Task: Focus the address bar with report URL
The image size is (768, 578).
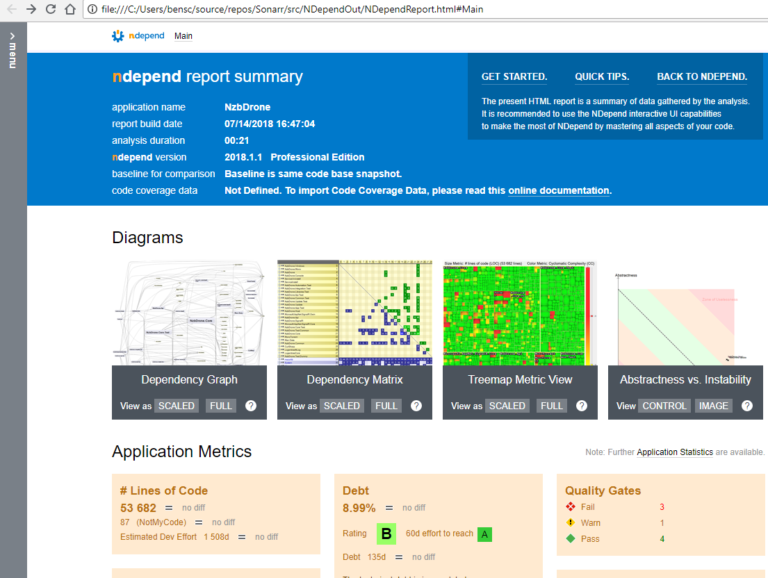Action: (x=426, y=9)
